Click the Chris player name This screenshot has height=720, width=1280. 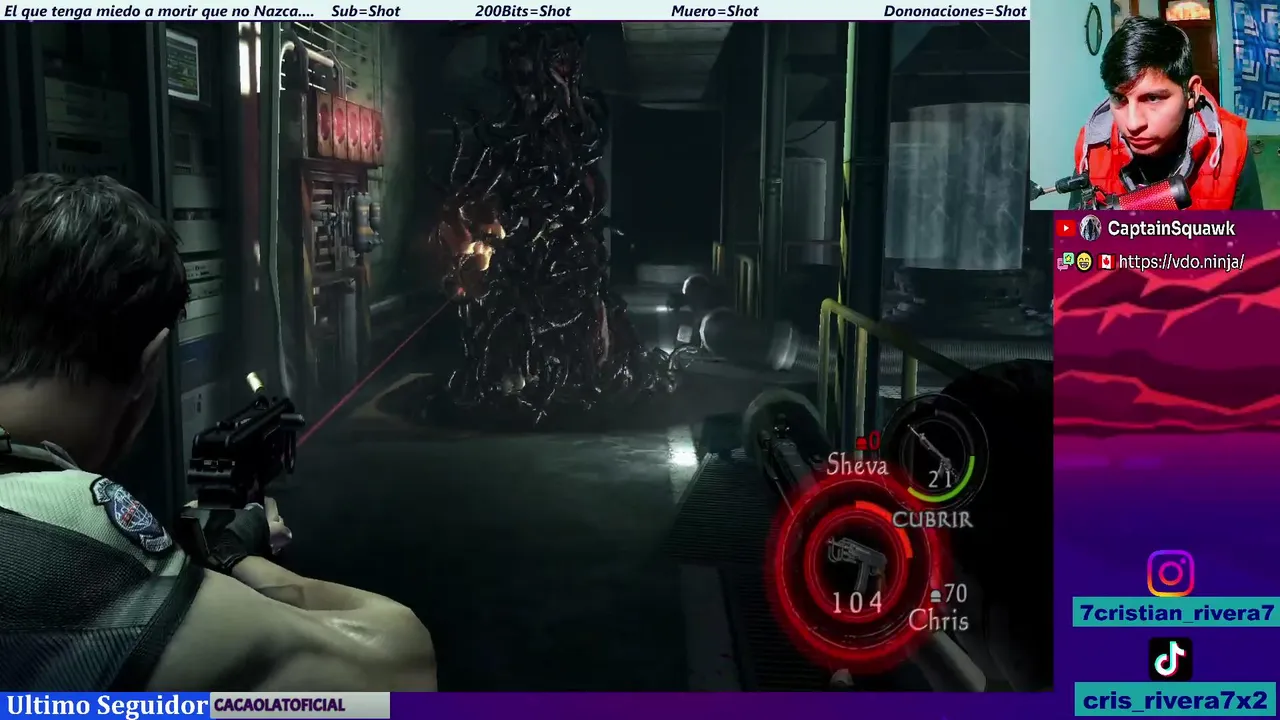[938, 621]
